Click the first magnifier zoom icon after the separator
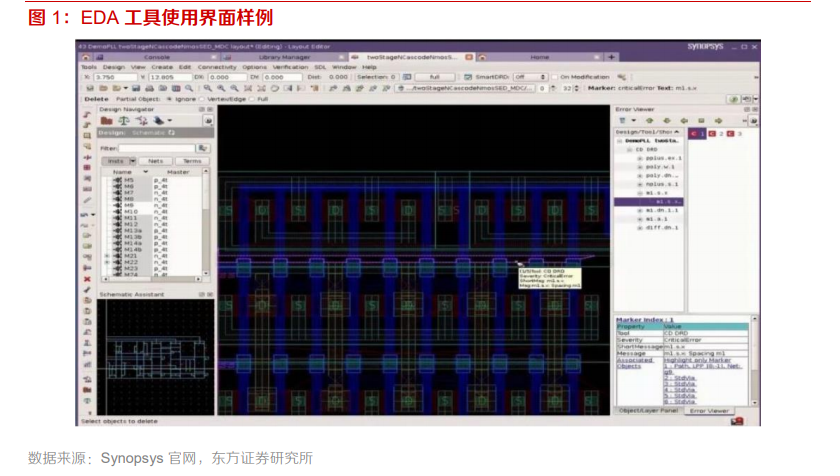Screen dimensions: 840x476 point(207,88)
